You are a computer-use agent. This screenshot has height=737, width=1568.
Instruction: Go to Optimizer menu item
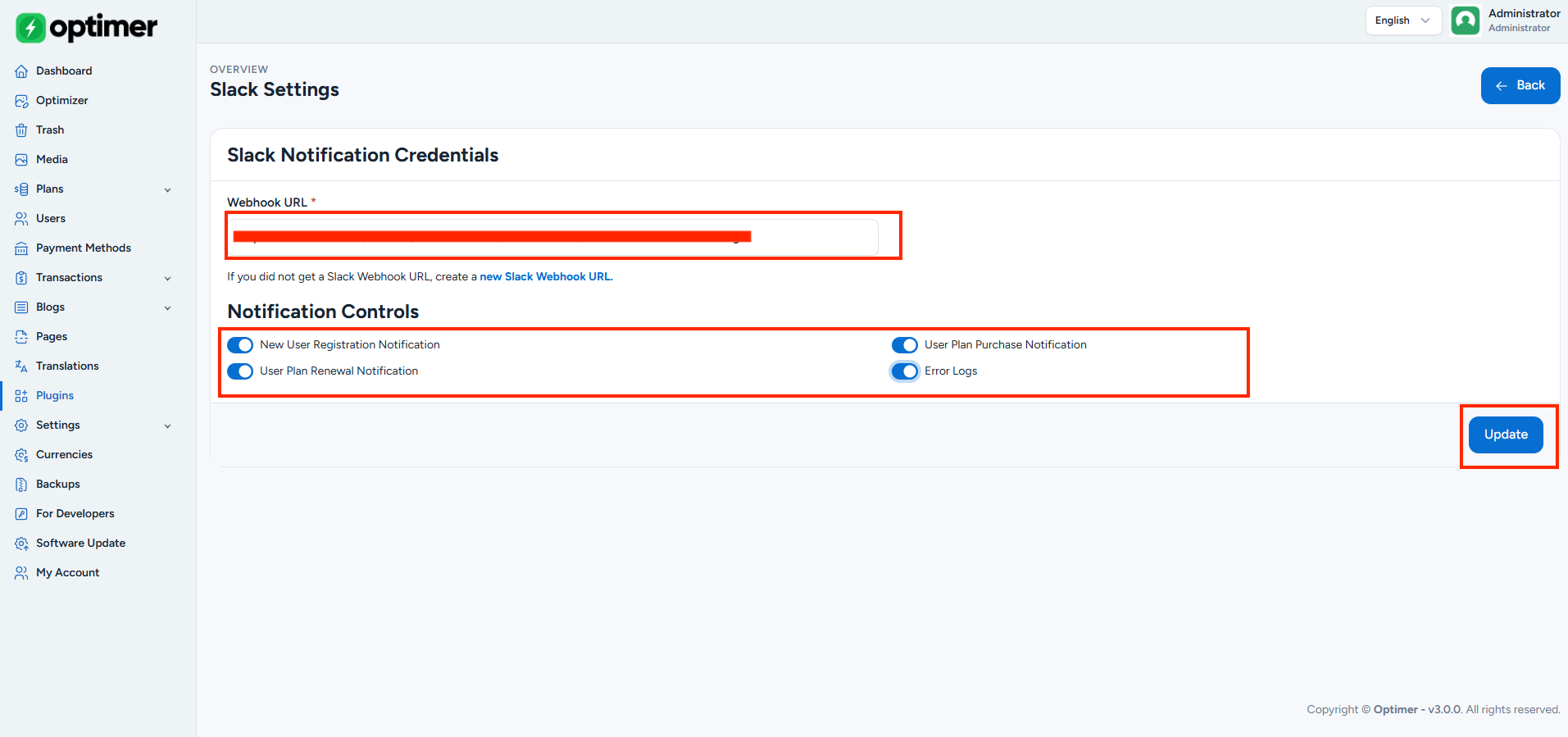(62, 101)
